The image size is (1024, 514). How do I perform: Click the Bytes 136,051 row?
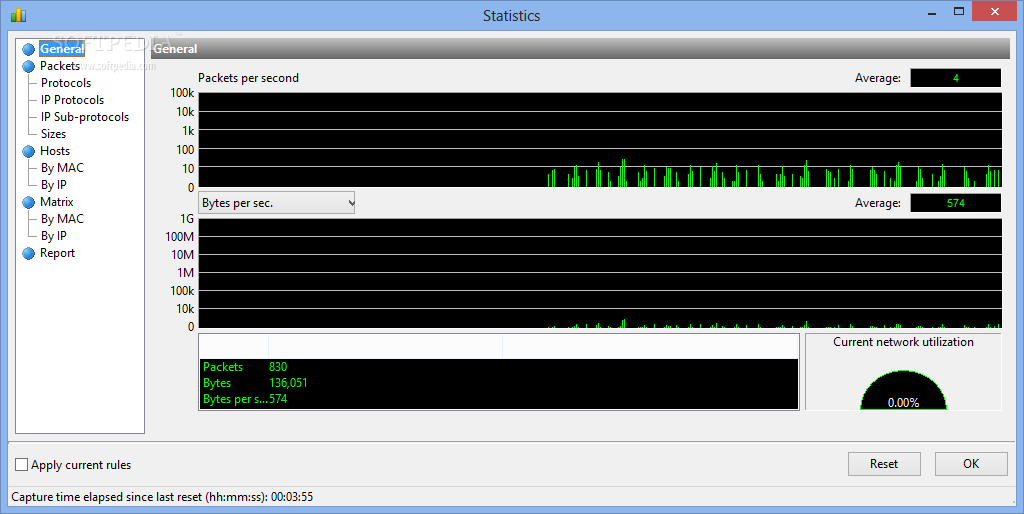tap(499, 383)
